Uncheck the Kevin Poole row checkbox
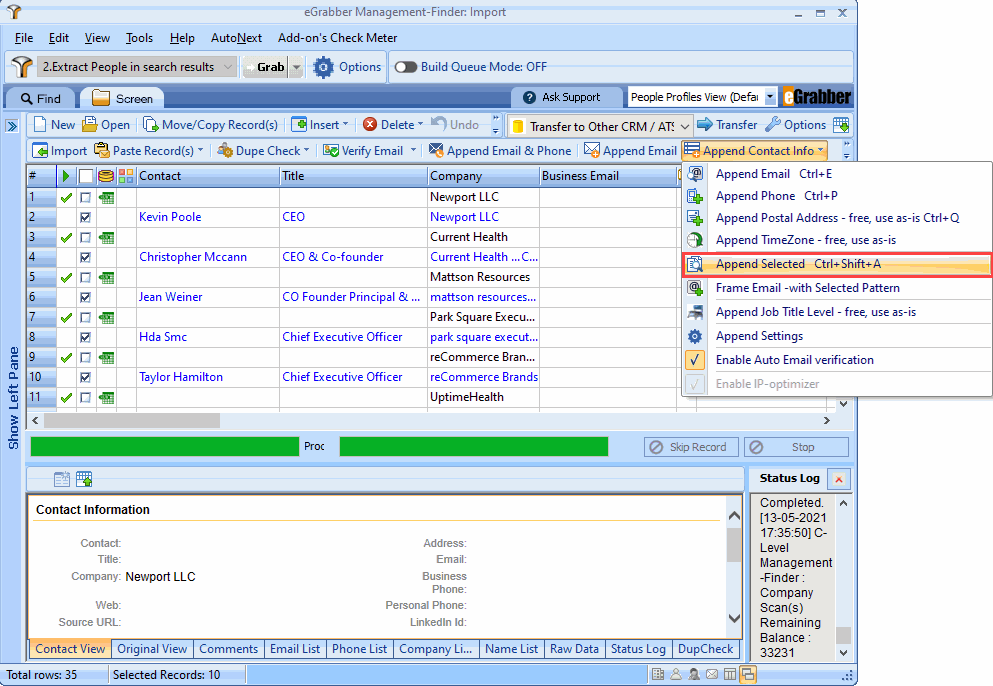Image resolution: width=993 pixels, height=686 pixels. pyautogui.click(x=85, y=217)
